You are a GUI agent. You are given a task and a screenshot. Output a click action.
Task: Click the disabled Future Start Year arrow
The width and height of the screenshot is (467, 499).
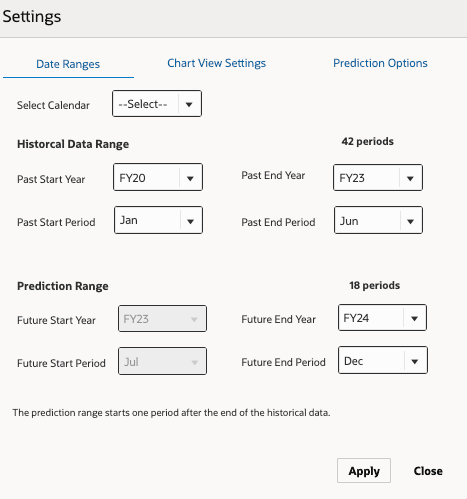[x=194, y=319]
